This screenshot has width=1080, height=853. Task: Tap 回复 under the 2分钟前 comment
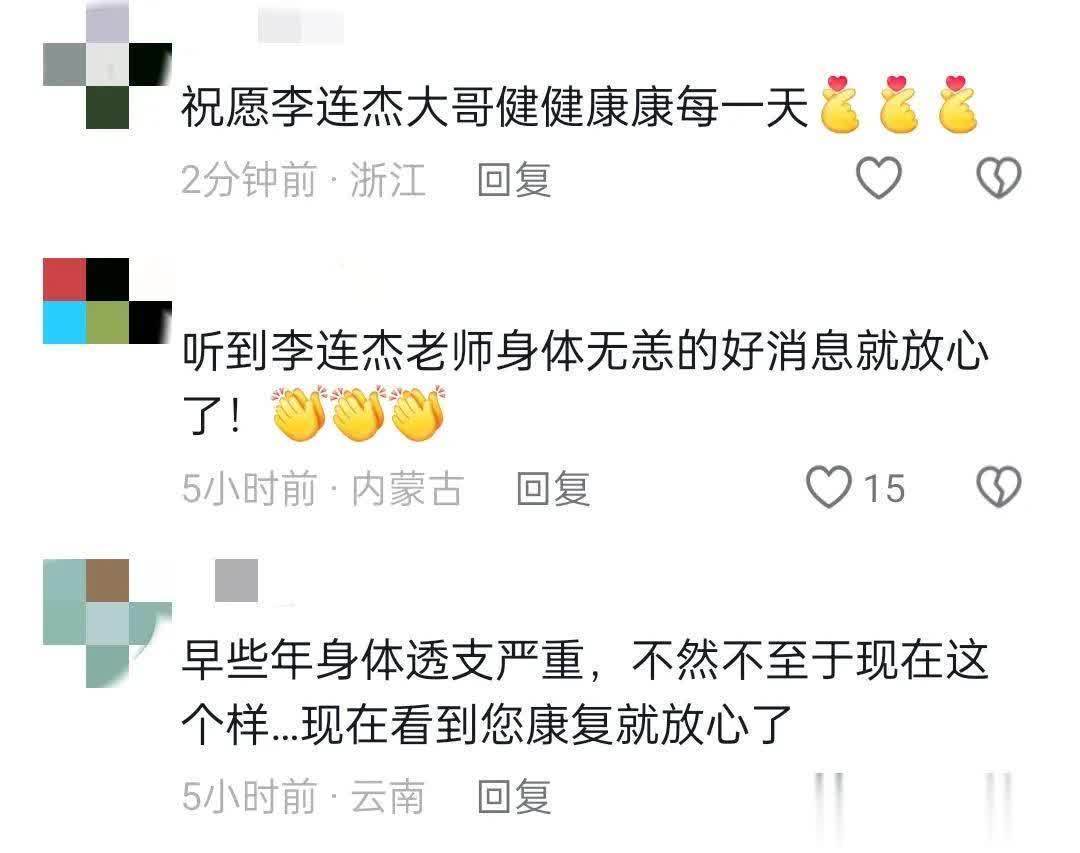tap(514, 180)
